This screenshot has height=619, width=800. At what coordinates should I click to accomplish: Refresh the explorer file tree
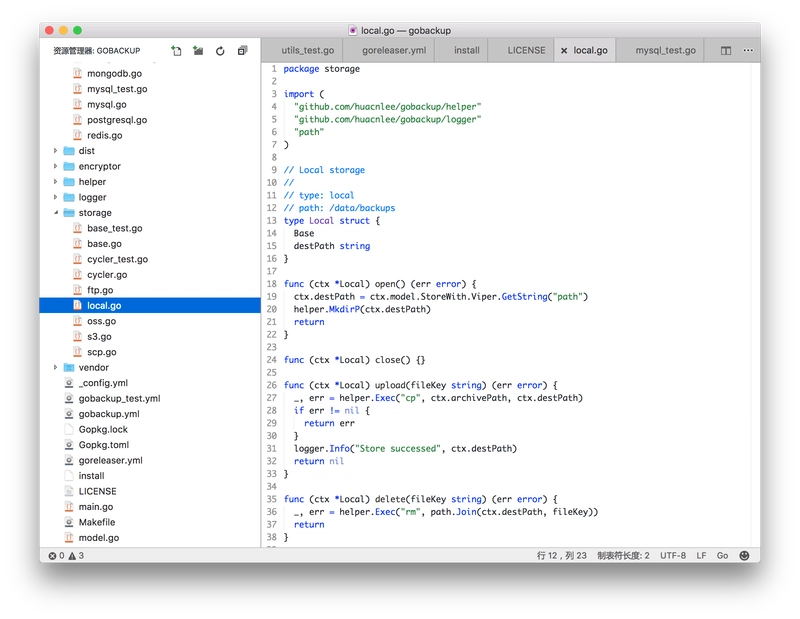pyautogui.click(x=220, y=51)
